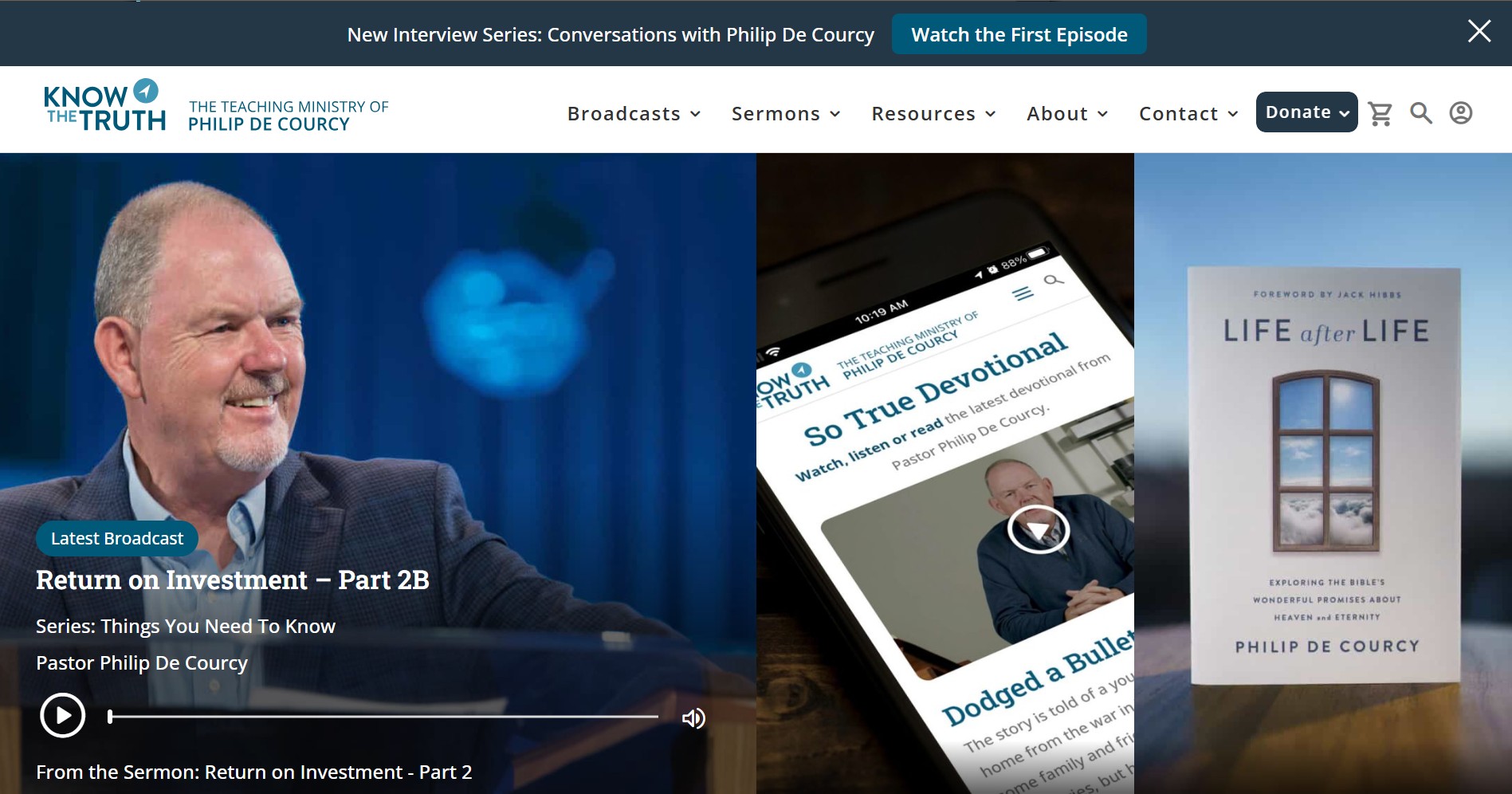The height and width of the screenshot is (794, 1512).
Task: Seek within the audio progress bar
Action: point(383,717)
